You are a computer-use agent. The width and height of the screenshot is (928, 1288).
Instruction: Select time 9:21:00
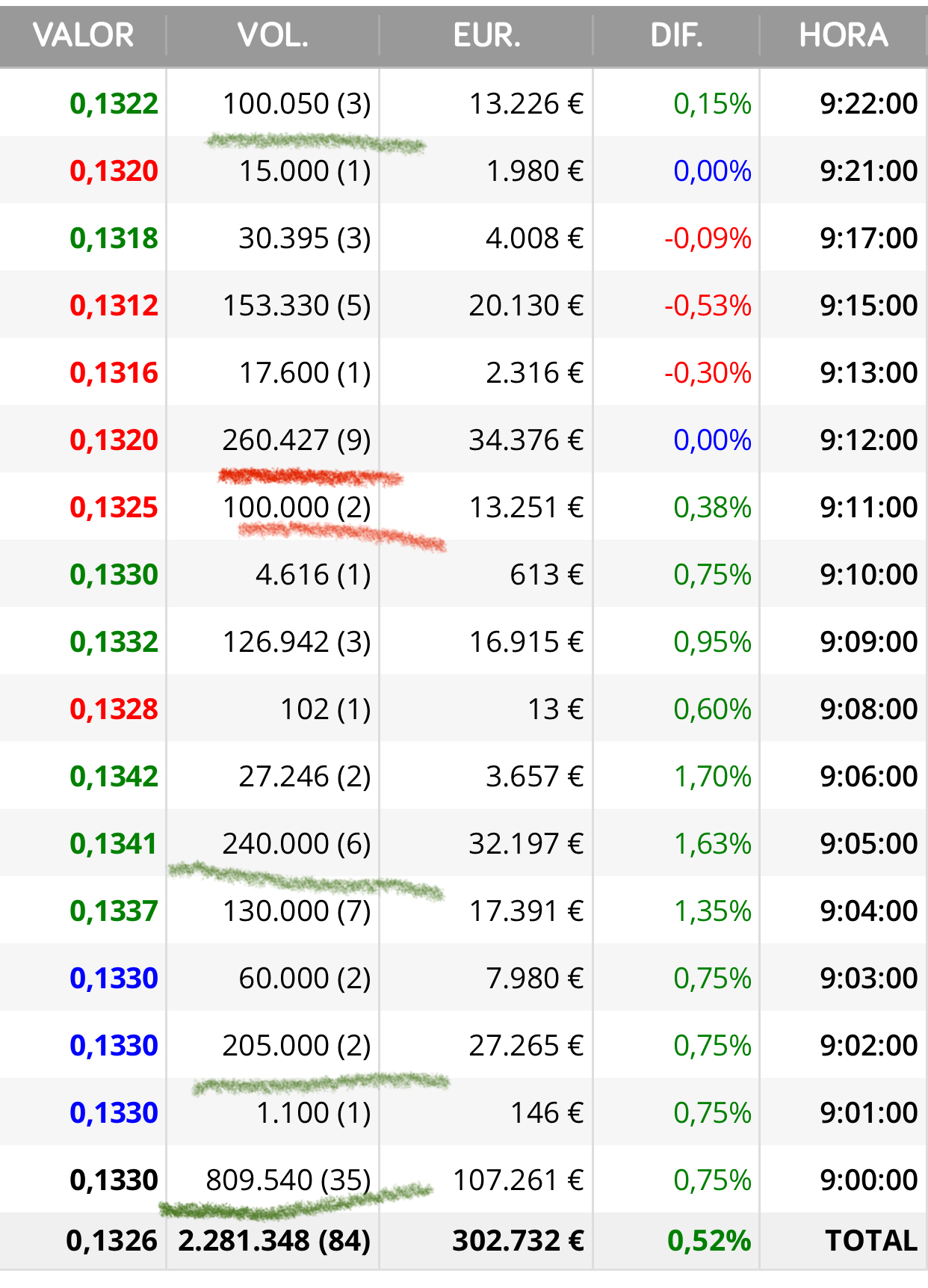[868, 171]
